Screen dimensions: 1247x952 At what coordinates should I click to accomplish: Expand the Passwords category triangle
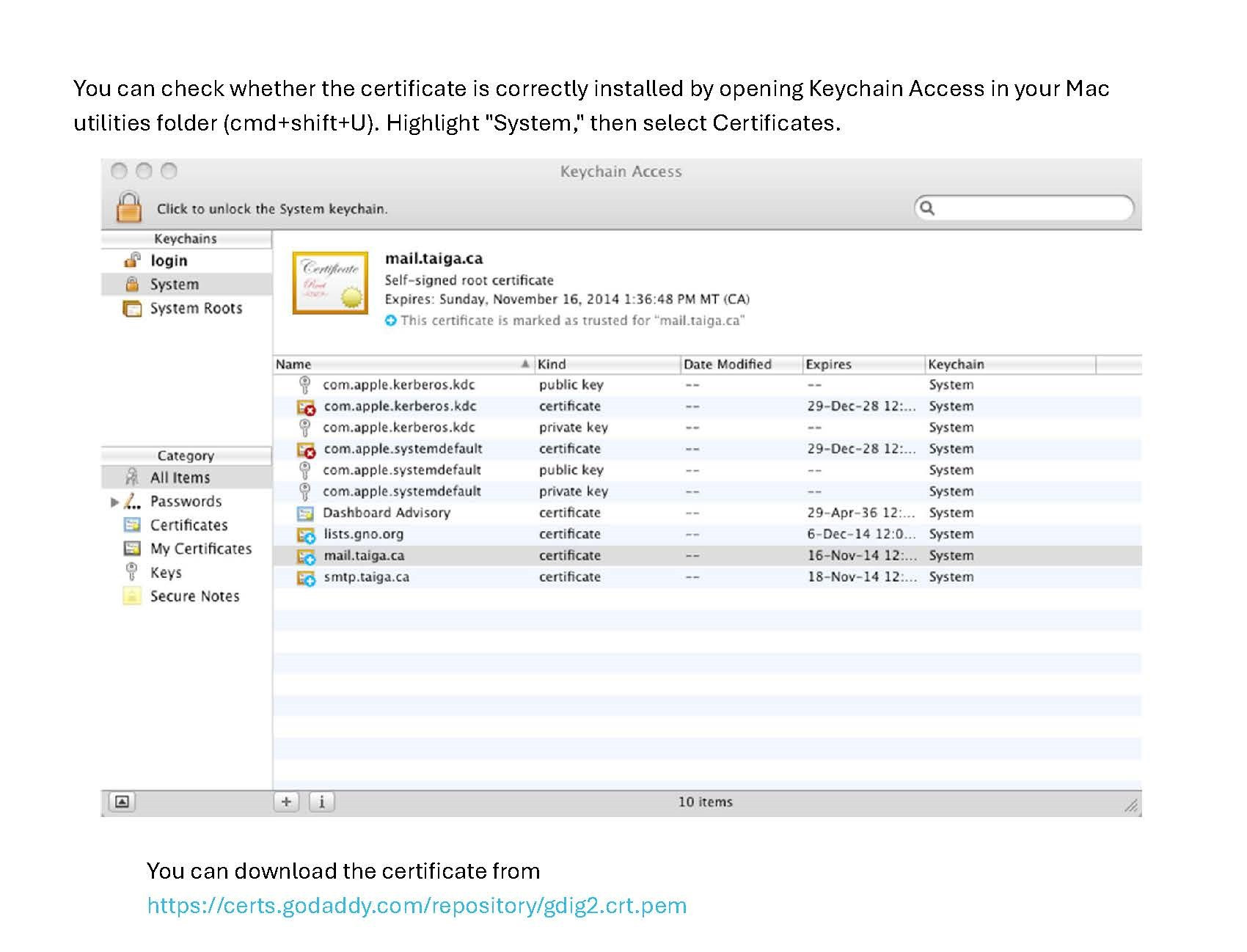tap(114, 502)
